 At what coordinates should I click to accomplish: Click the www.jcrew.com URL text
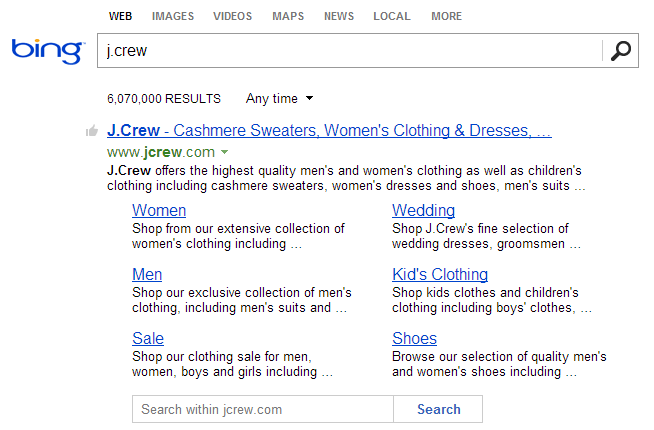tap(161, 152)
